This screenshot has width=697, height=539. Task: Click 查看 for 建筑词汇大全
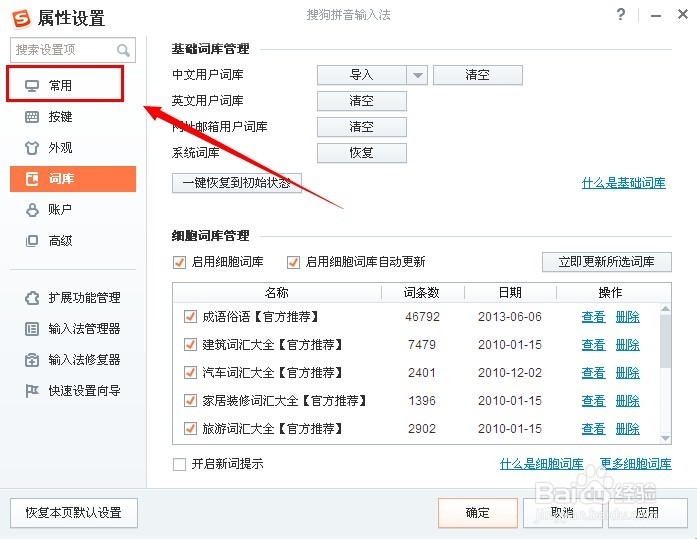coord(593,345)
